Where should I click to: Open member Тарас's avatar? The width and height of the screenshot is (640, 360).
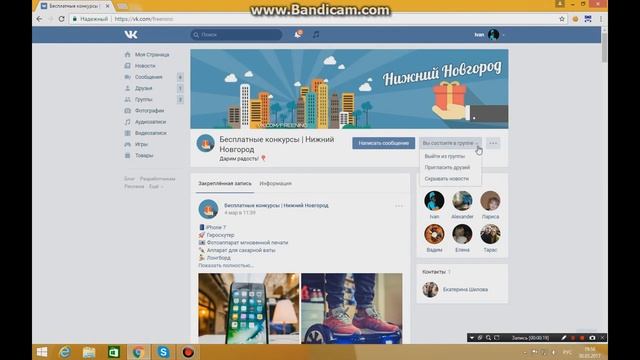(x=490, y=234)
